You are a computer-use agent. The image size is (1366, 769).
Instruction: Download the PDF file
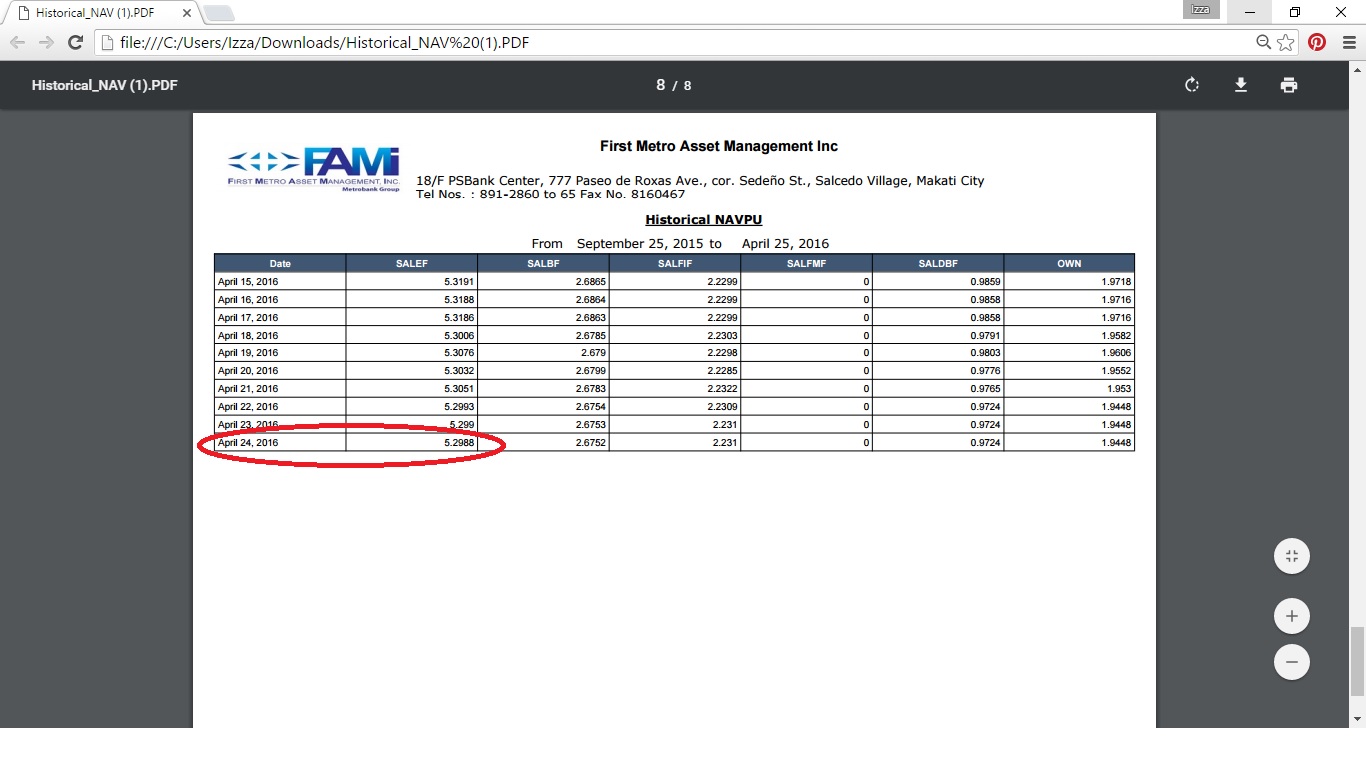pyautogui.click(x=1241, y=85)
